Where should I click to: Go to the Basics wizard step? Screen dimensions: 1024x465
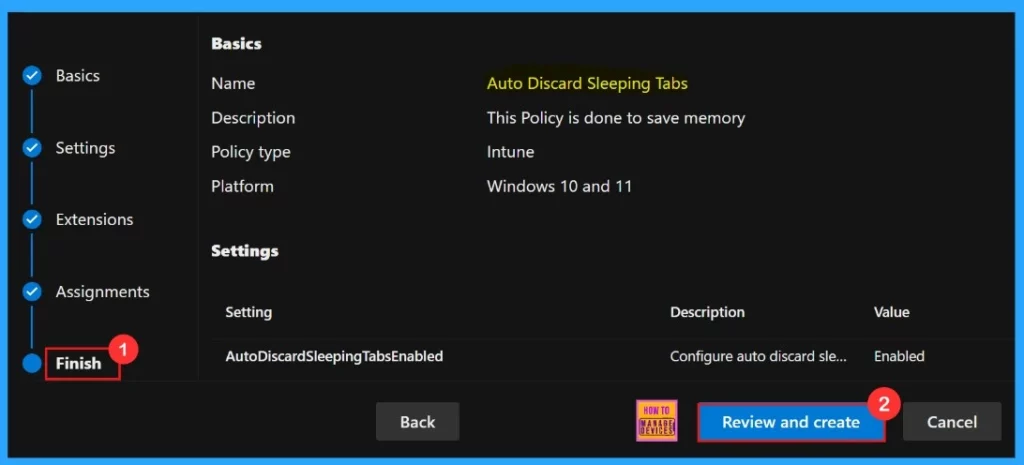(x=78, y=76)
